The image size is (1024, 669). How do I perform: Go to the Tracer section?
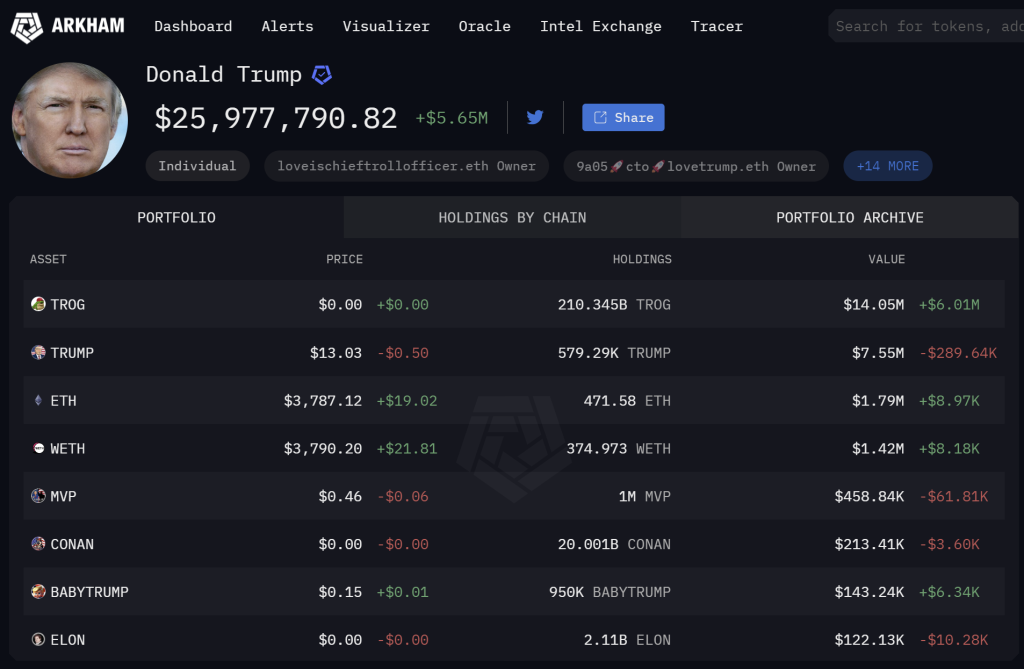pyautogui.click(x=716, y=26)
